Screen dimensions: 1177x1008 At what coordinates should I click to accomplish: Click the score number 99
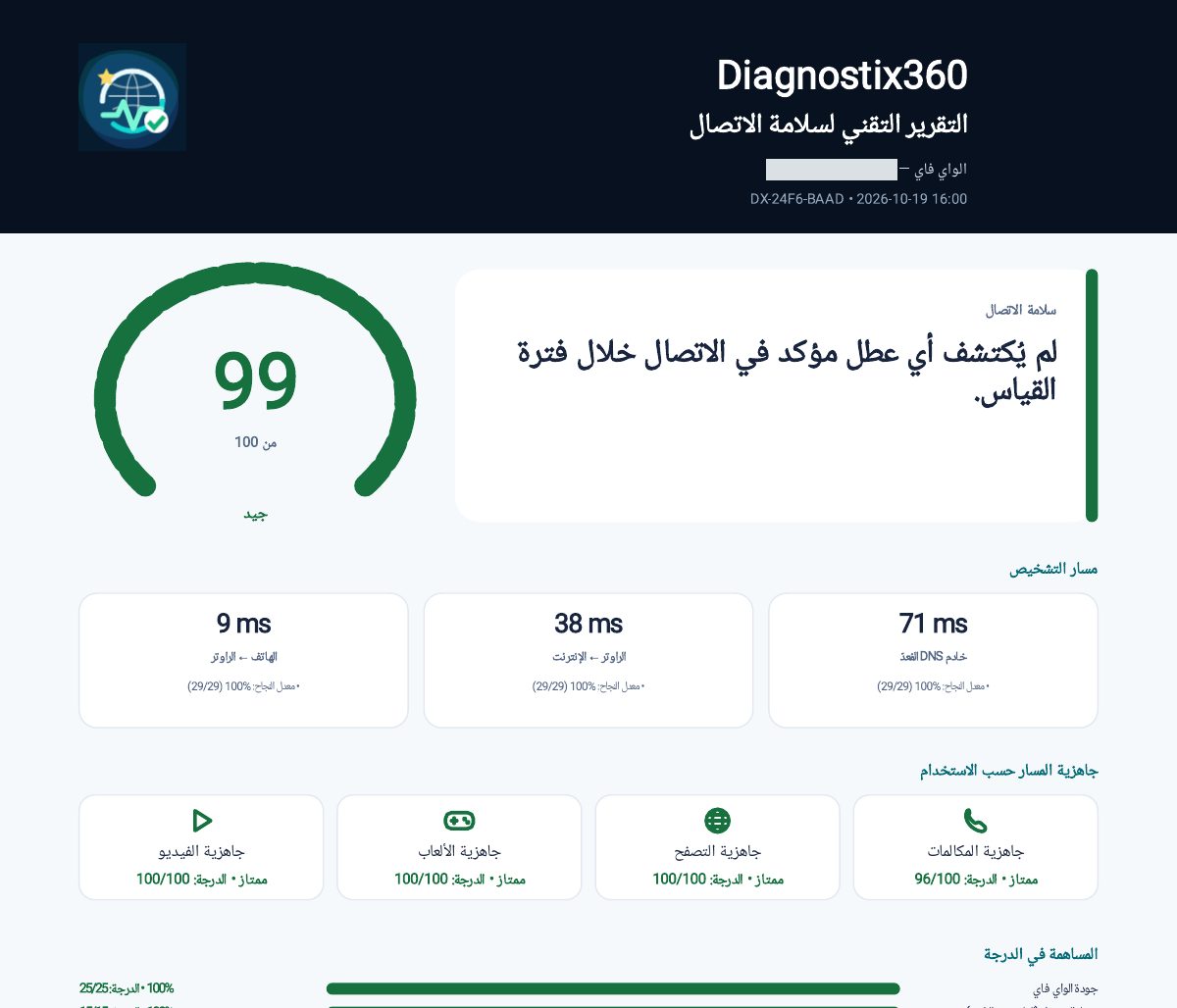point(255,379)
